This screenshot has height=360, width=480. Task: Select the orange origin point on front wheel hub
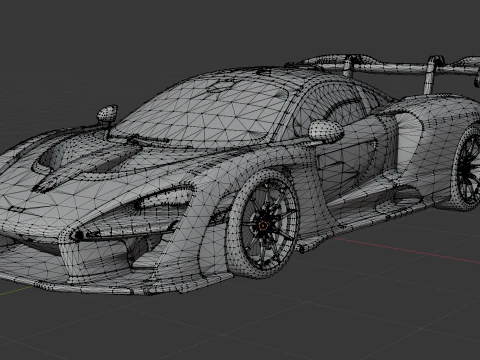tap(263, 226)
